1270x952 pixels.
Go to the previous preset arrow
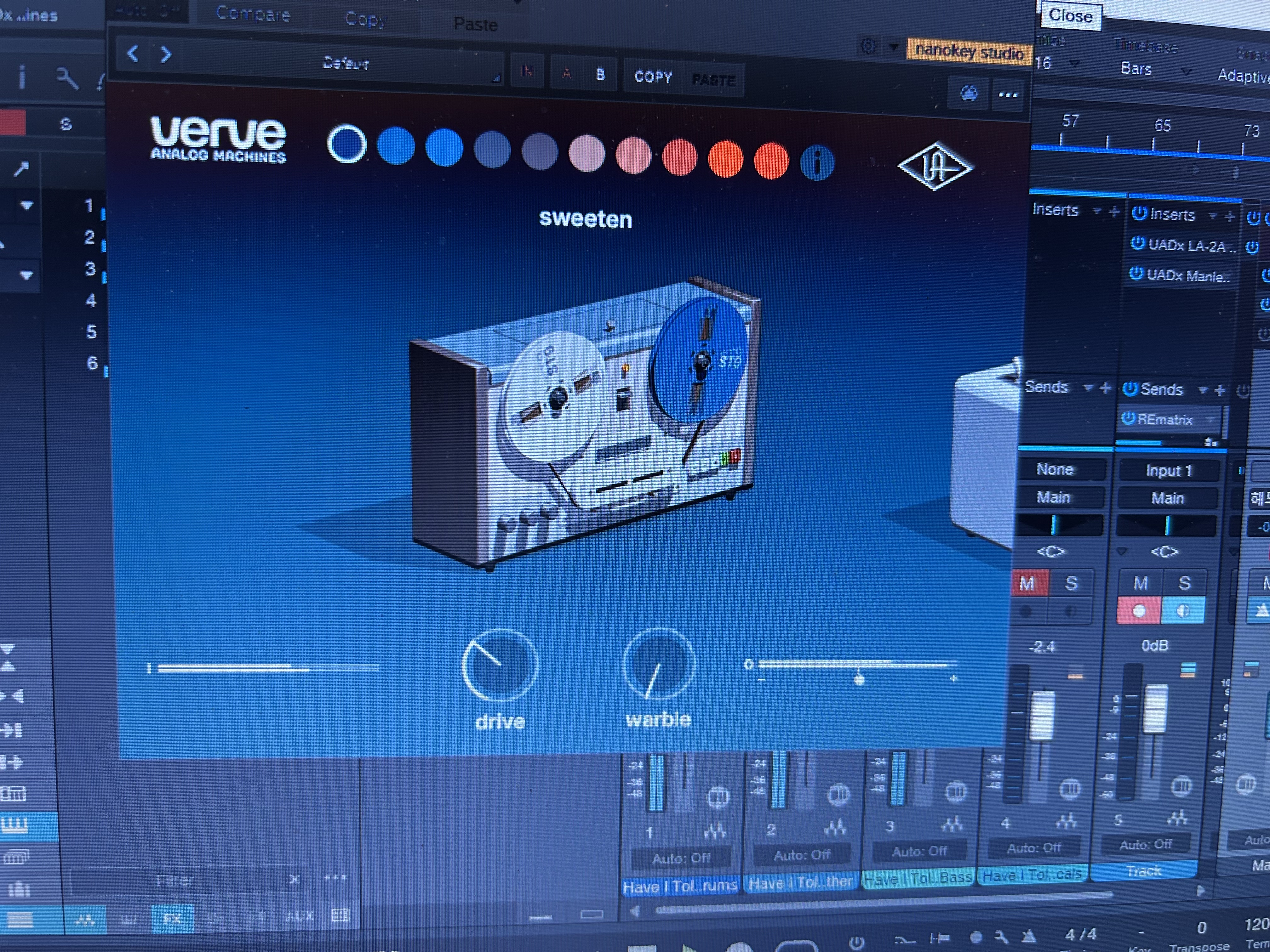[x=133, y=54]
